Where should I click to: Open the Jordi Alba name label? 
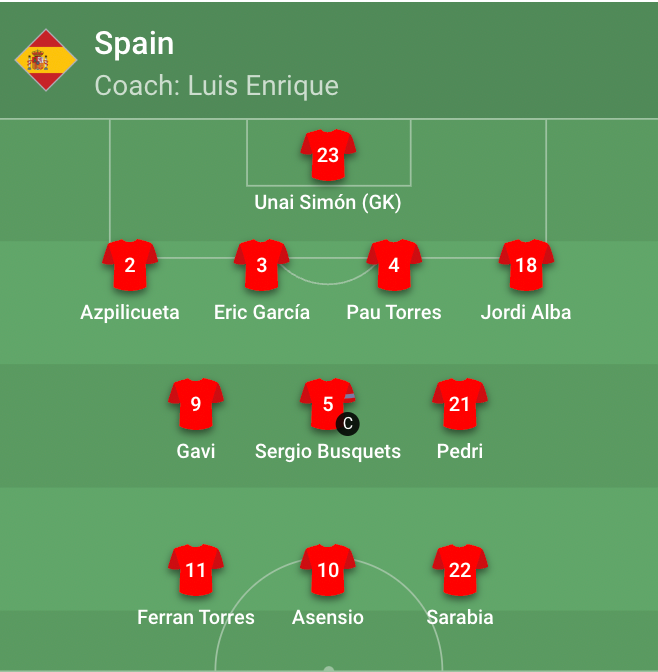pyautogui.click(x=526, y=312)
